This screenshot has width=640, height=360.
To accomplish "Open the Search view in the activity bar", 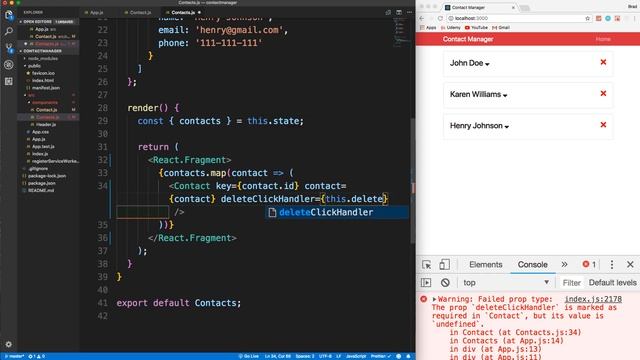I will tap(9, 31).
